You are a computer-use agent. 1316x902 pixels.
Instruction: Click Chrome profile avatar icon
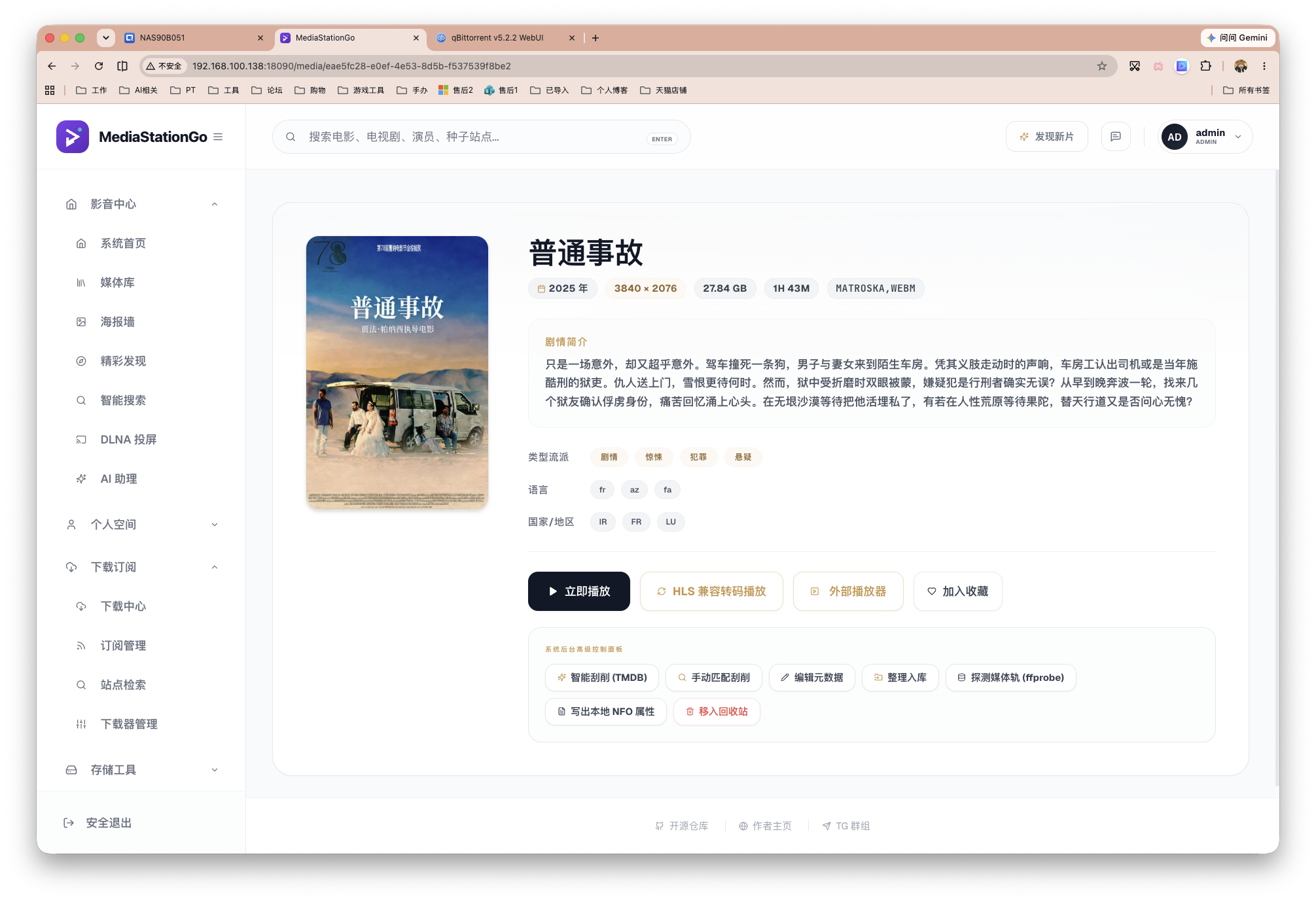[x=1241, y=66]
